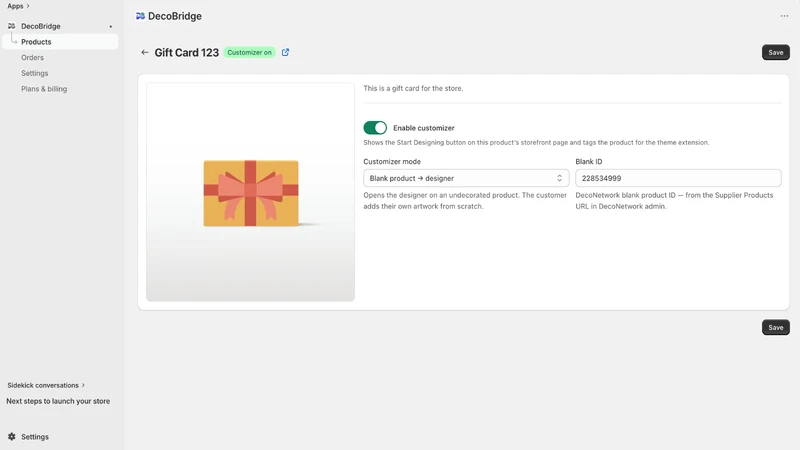Click the Settings gear icon at bottom left
Image resolution: width=800 pixels, height=450 pixels.
click(12, 437)
